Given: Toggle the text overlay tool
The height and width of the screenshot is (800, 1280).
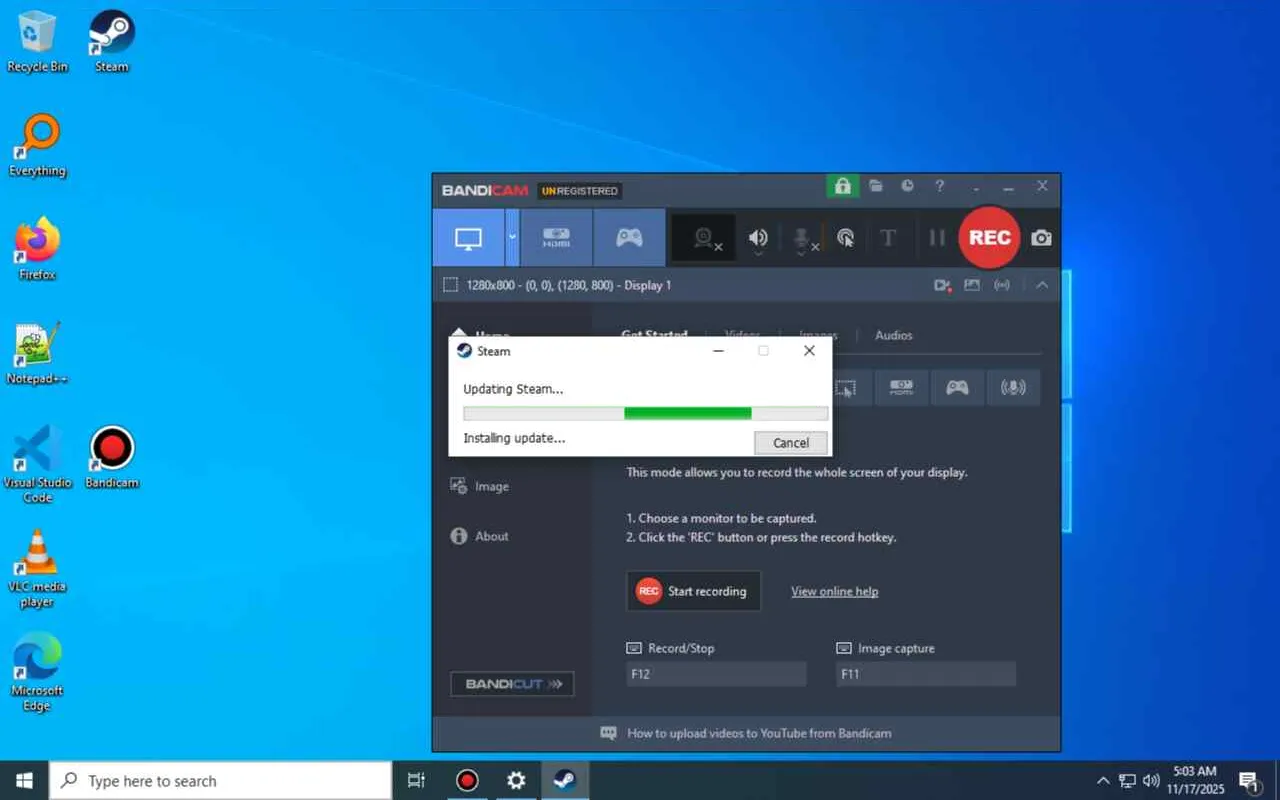Looking at the screenshot, I should click(x=888, y=238).
